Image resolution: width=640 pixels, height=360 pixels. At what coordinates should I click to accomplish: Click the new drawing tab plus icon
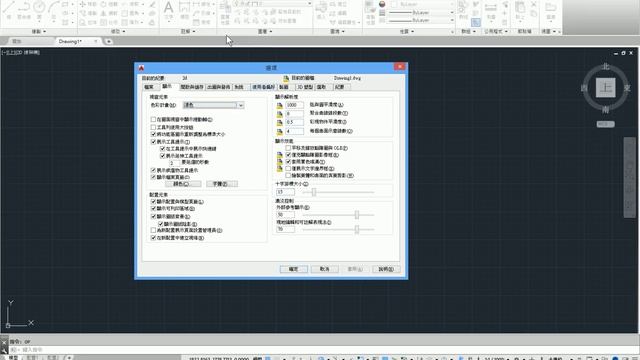click(x=109, y=41)
